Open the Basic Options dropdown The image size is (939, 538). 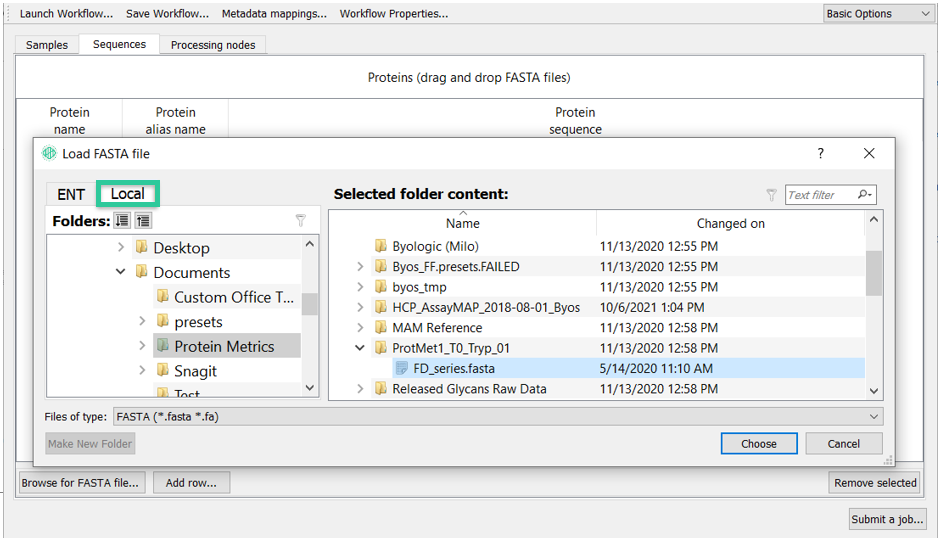click(x=877, y=14)
